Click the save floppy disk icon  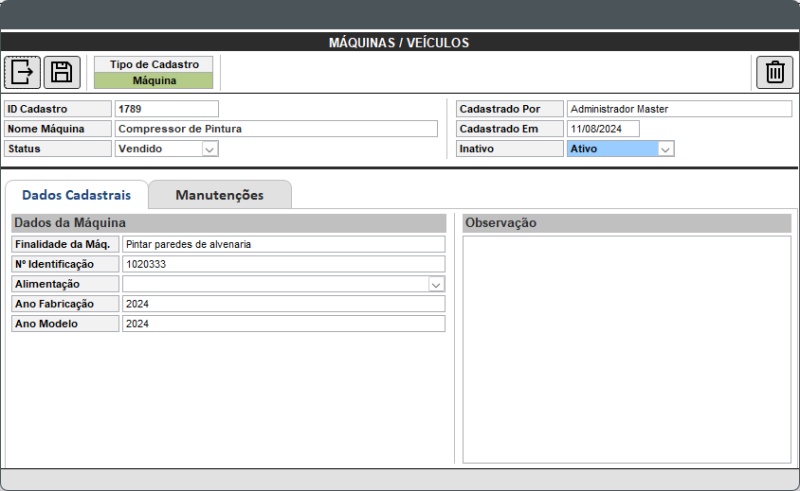point(62,72)
